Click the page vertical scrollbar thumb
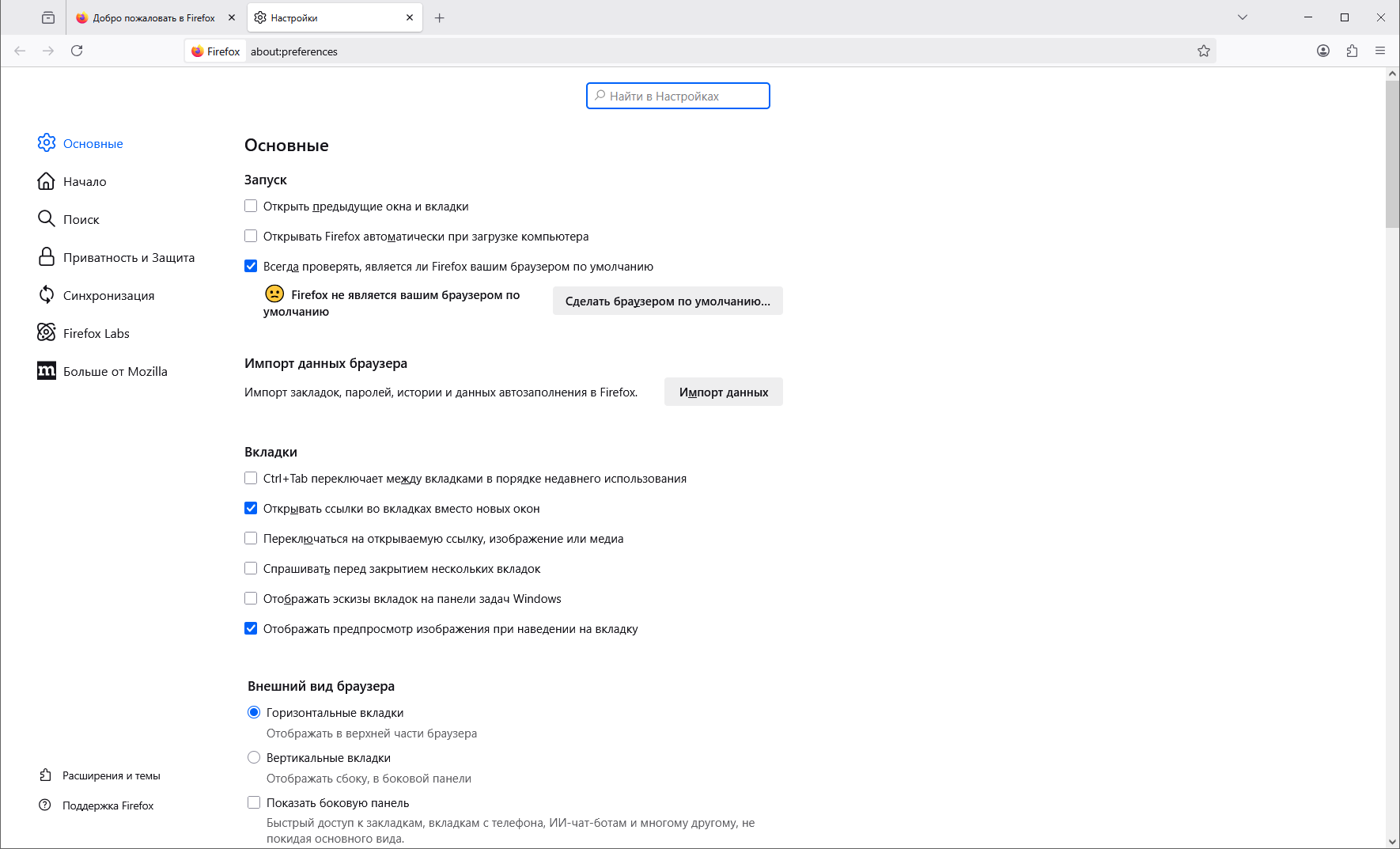Viewport: 1400px width, 849px height. click(1392, 154)
